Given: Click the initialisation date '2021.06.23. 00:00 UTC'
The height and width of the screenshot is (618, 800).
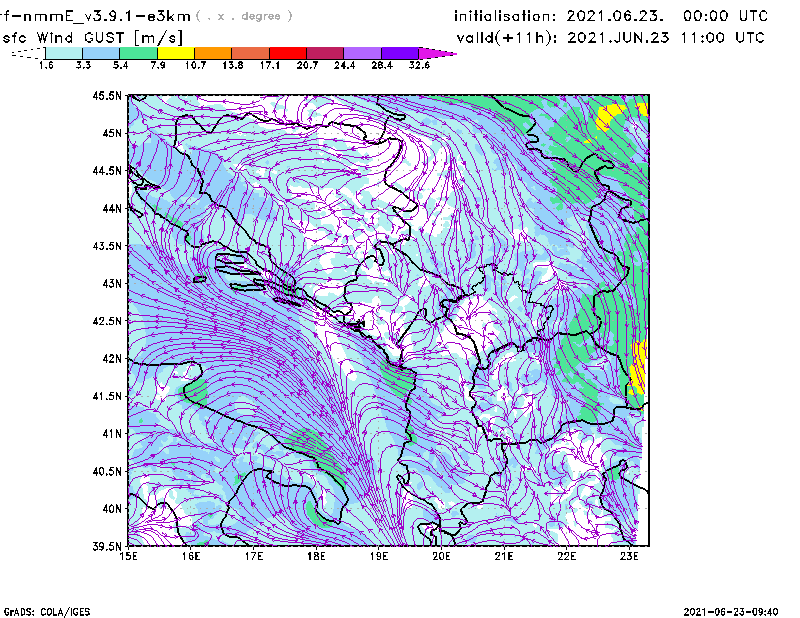Looking at the screenshot, I should click(669, 16).
